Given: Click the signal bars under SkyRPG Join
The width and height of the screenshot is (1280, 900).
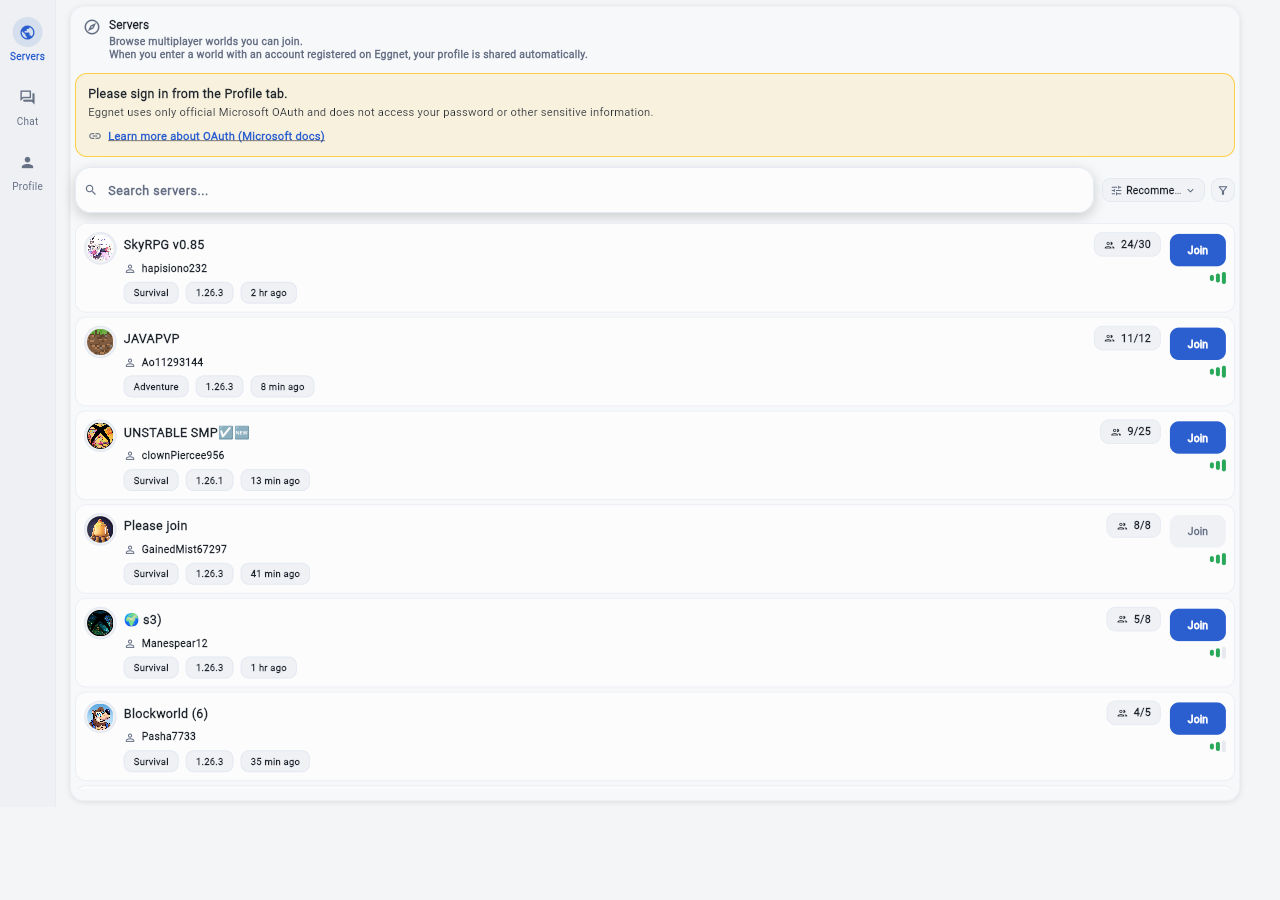Looking at the screenshot, I should click(1217, 278).
